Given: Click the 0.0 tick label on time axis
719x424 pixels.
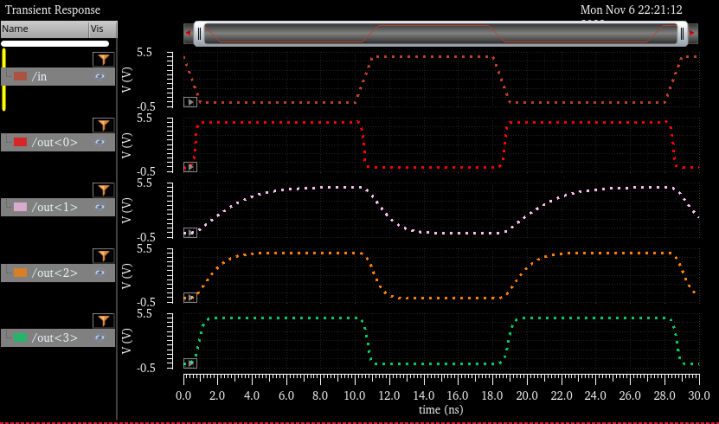Looking at the screenshot, I should pos(183,396).
